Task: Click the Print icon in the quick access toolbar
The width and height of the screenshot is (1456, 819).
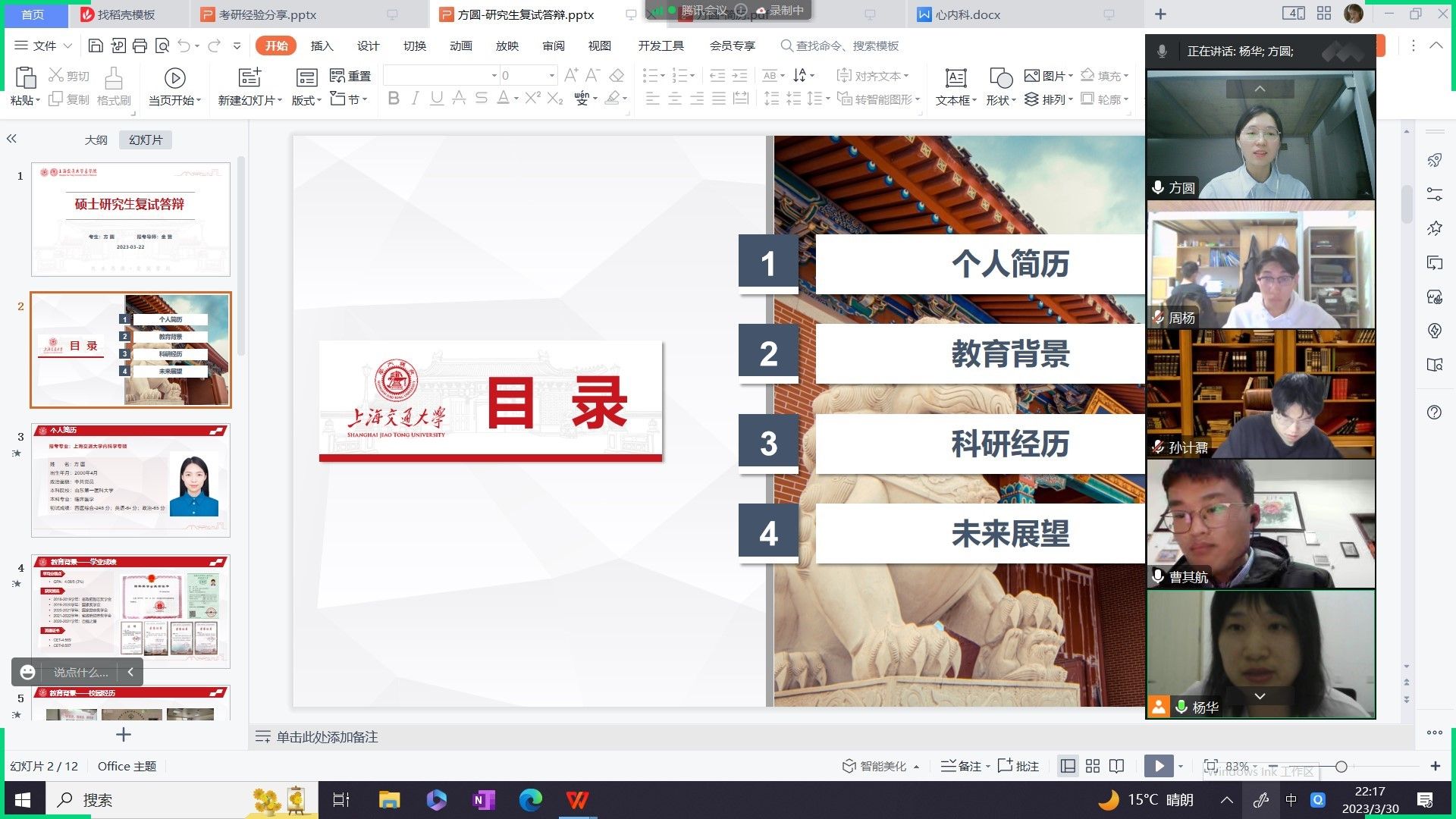Action: (x=140, y=46)
